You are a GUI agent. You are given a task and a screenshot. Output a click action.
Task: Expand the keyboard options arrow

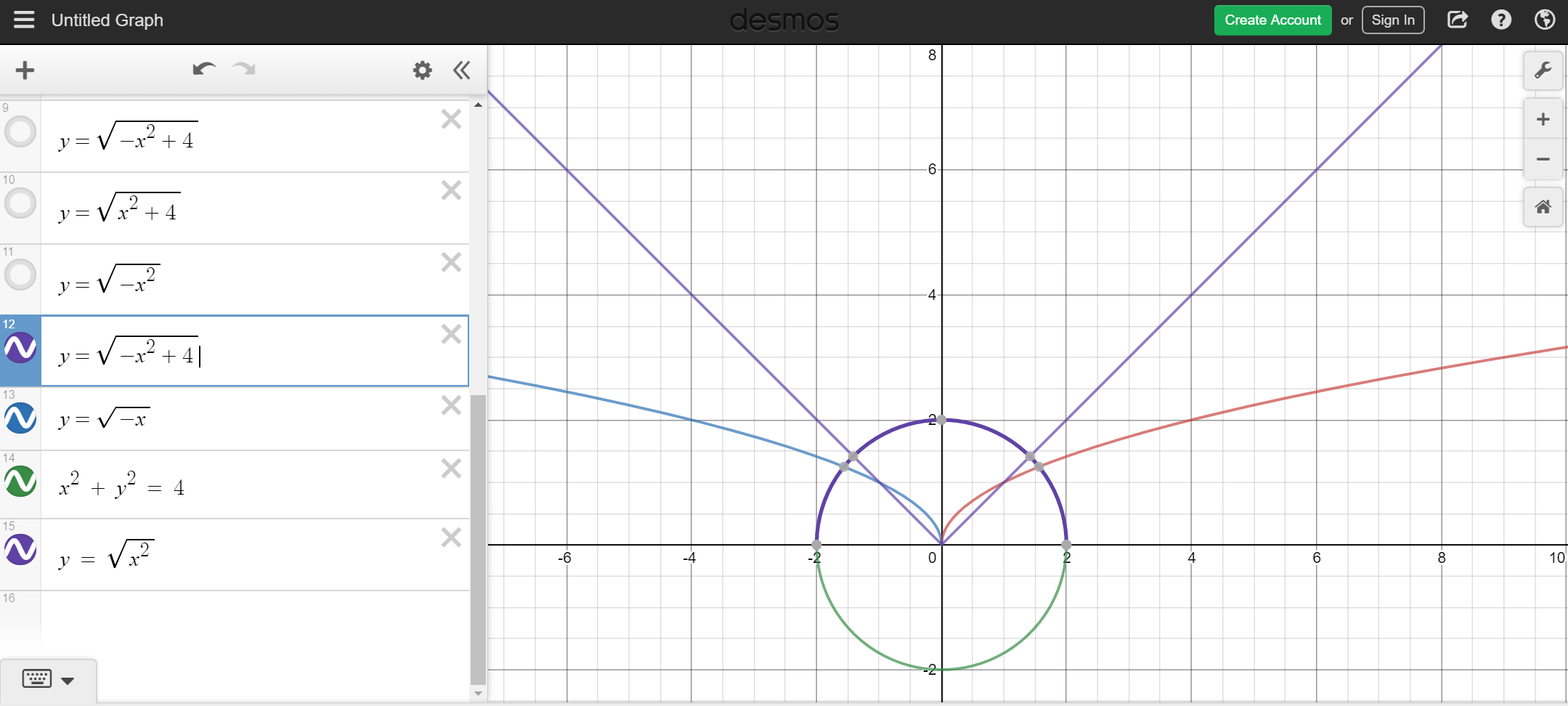[68, 681]
